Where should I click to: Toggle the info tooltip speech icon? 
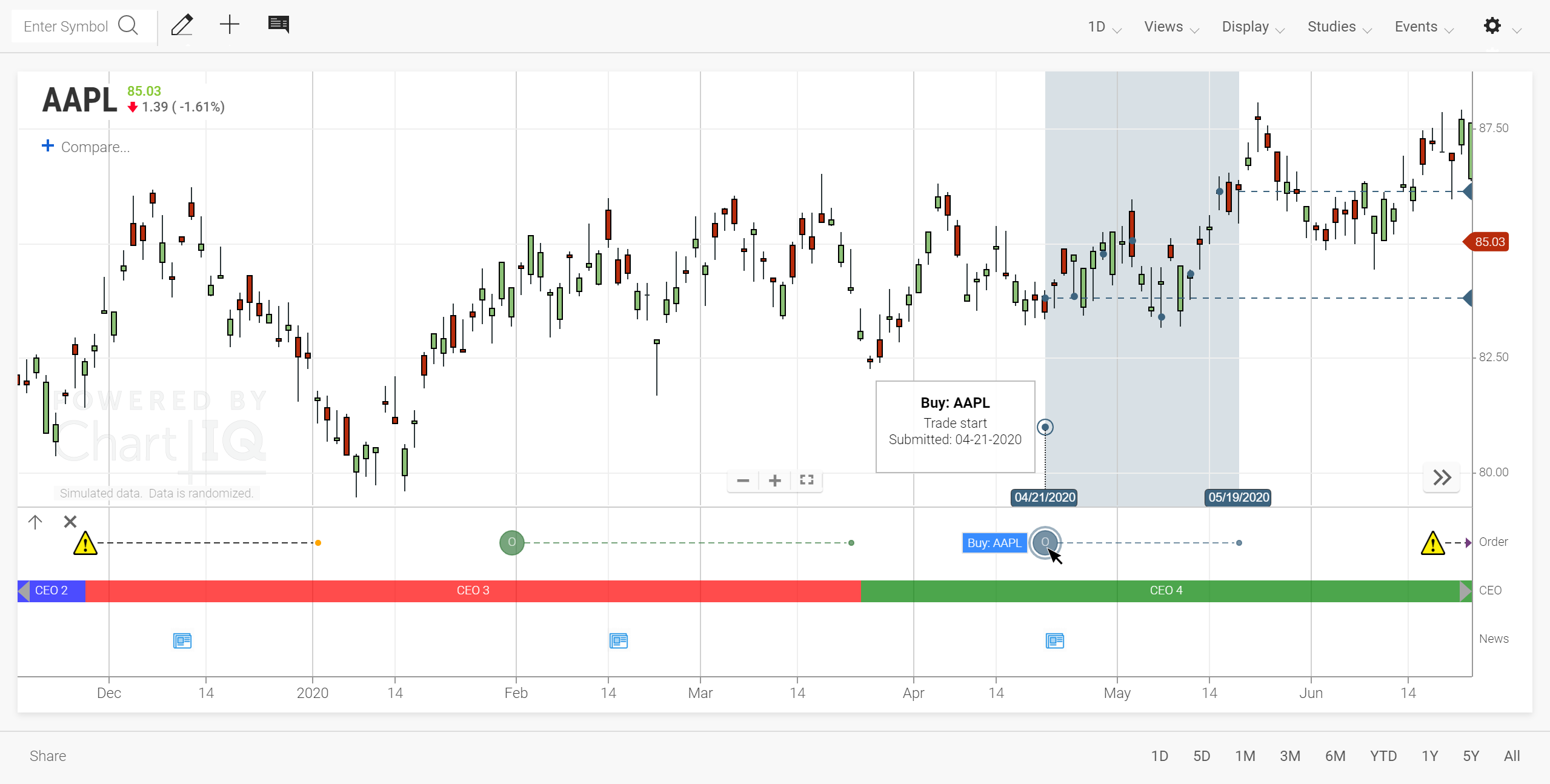point(279,25)
